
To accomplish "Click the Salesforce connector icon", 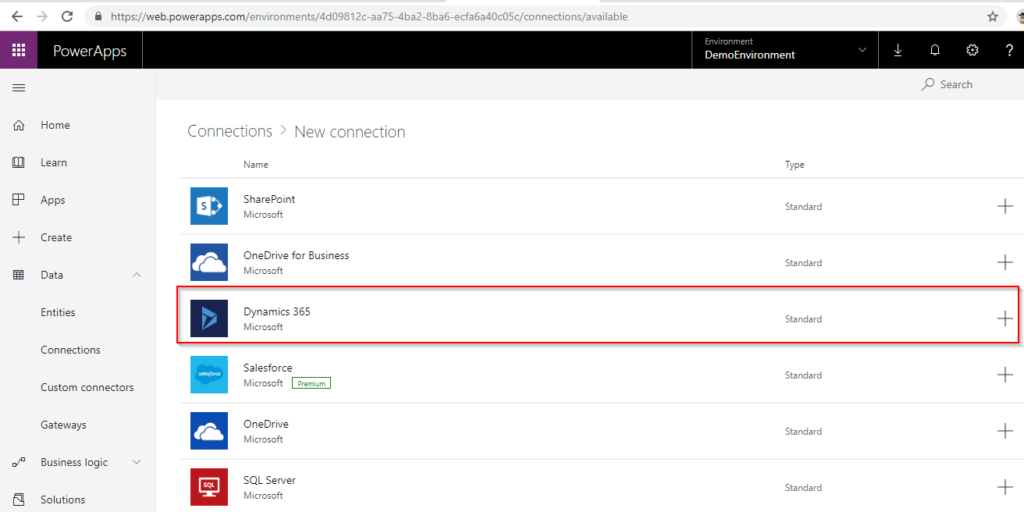I will 209,375.
